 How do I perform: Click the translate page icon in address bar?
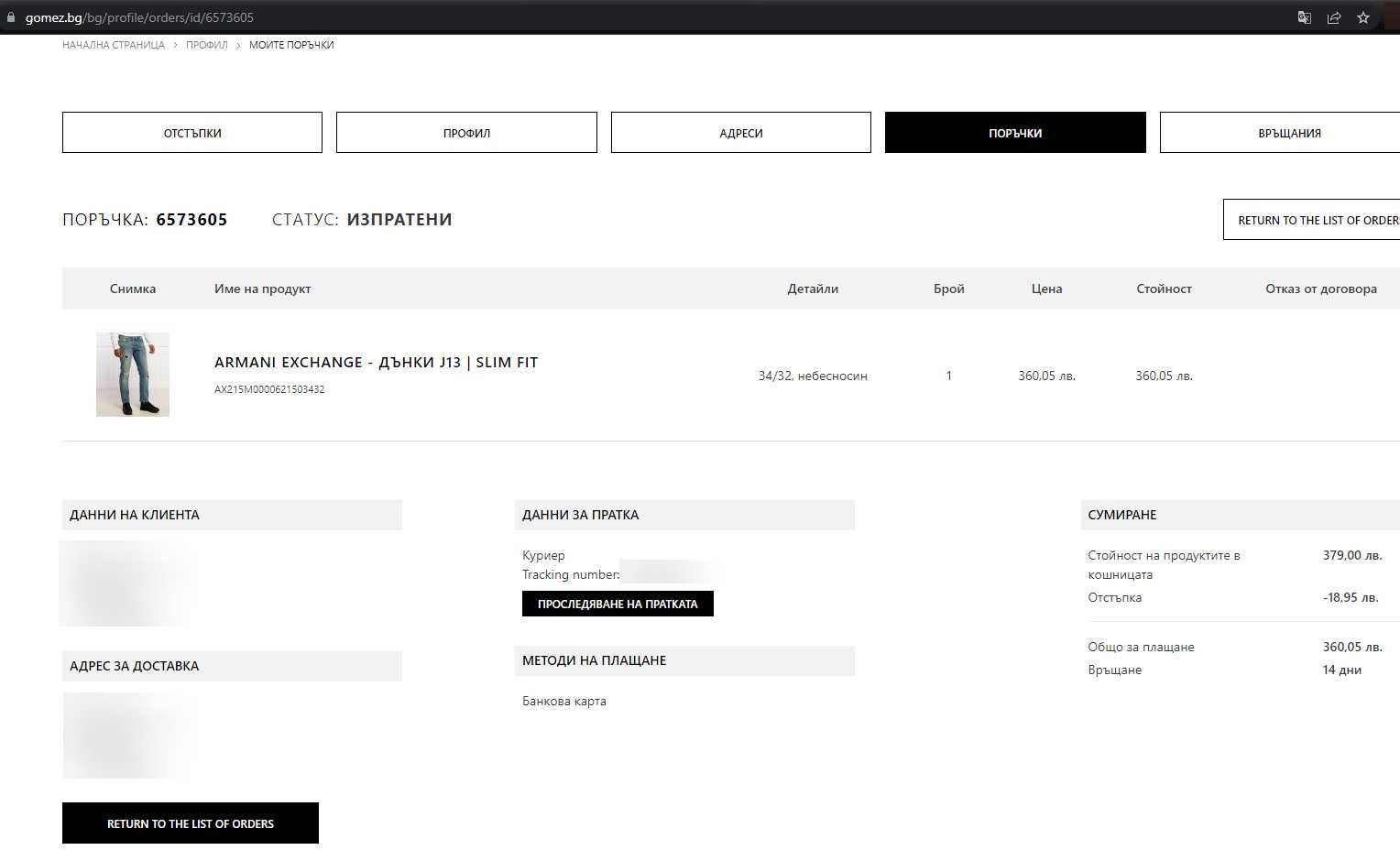tap(1305, 17)
